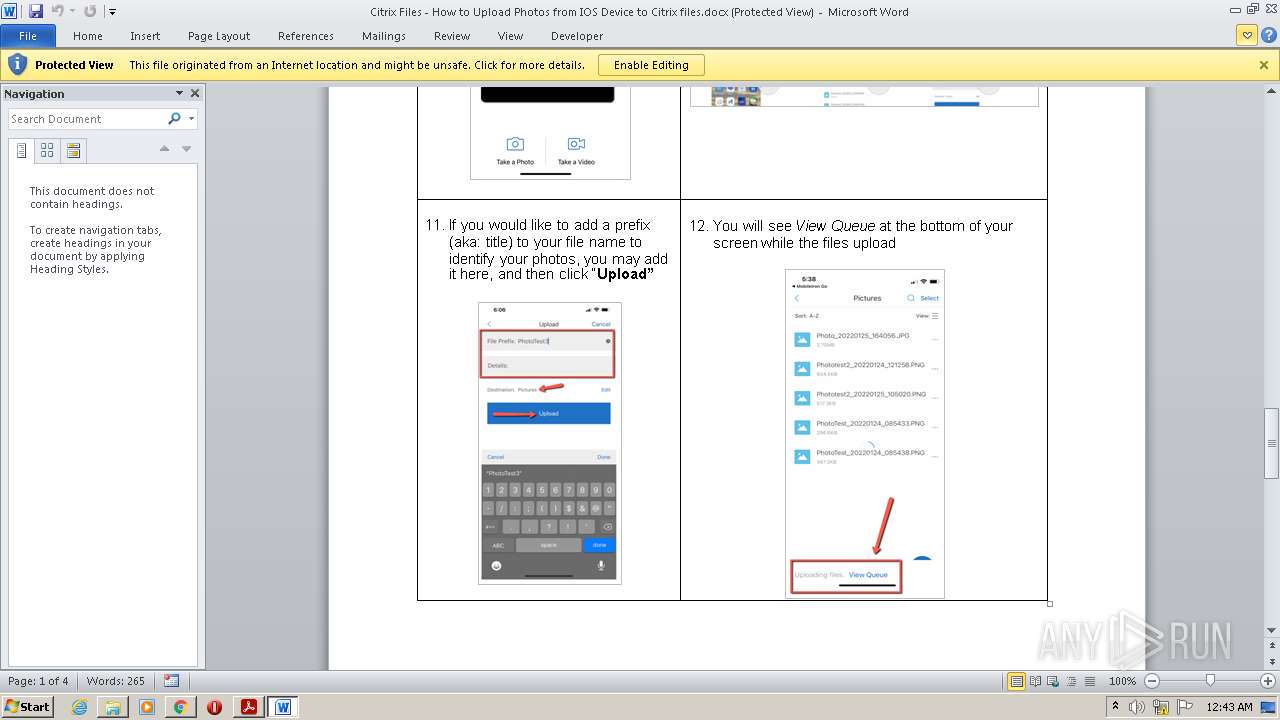Click the 100% zoom level button
The image size is (1280, 720).
tap(1122, 681)
